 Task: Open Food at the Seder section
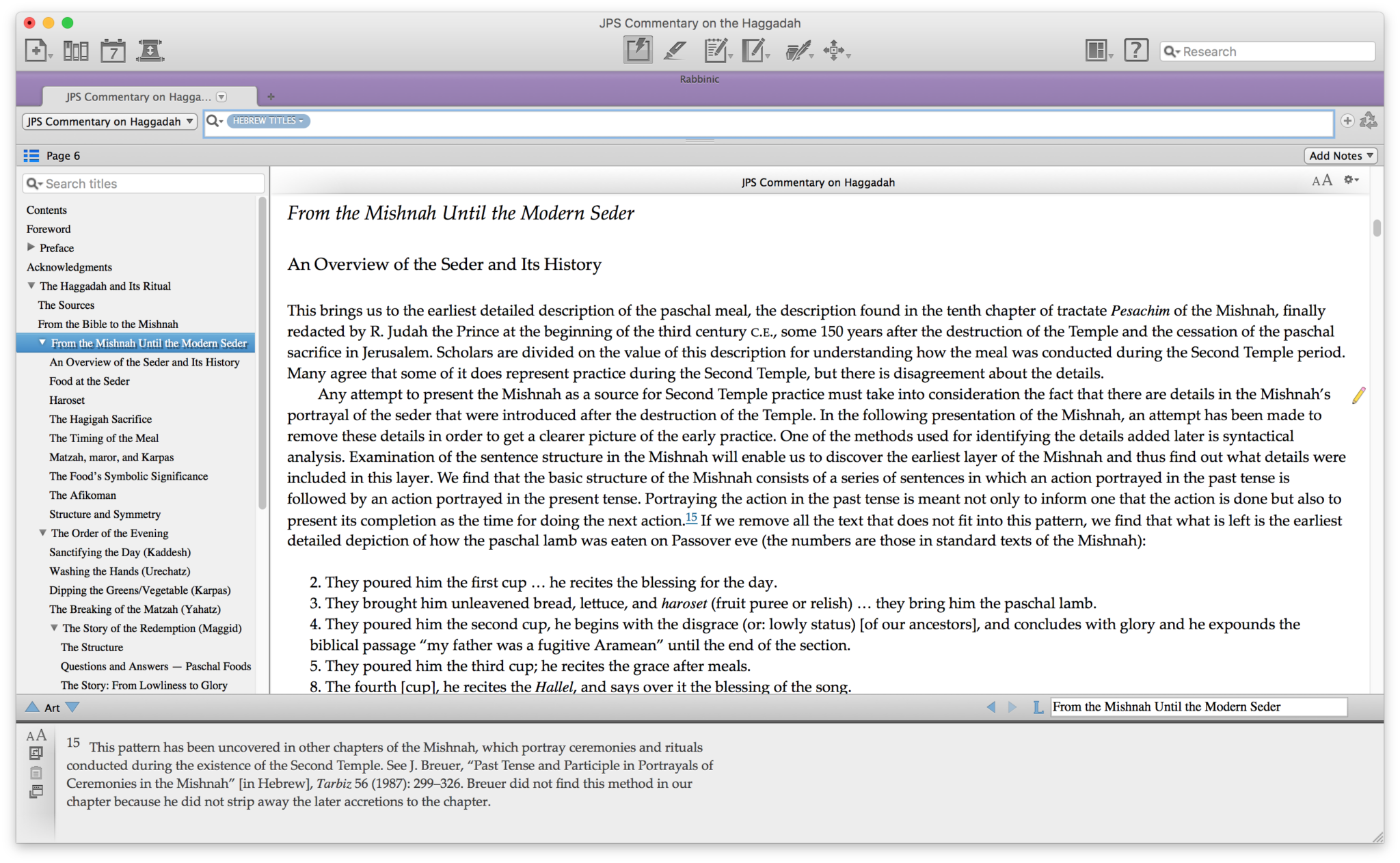(x=90, y=381)
